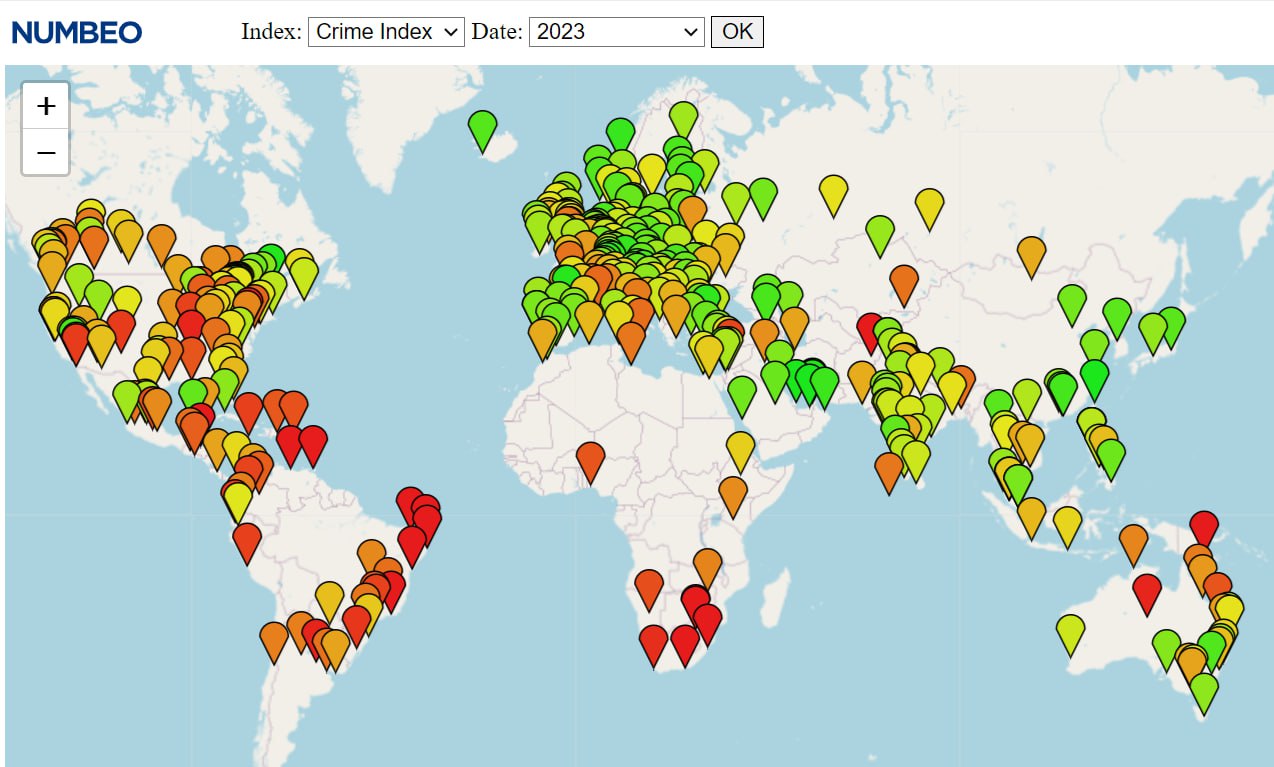
Task: Pick the yellow-green marker in Western Australia
Action: click(x=1070, y=632)
